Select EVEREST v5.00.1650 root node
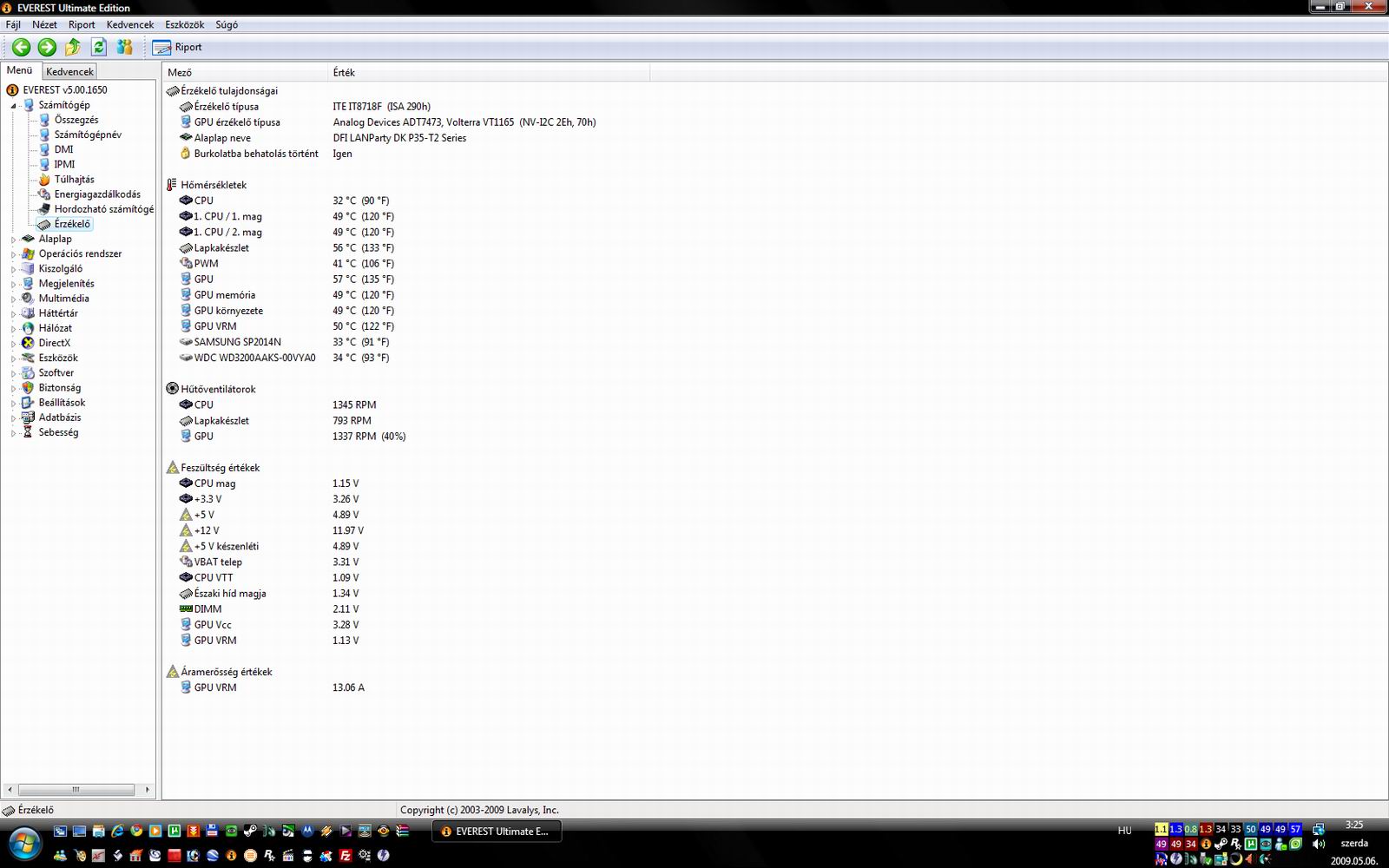This screenshot has height=868, width=1389. (65, 89)
